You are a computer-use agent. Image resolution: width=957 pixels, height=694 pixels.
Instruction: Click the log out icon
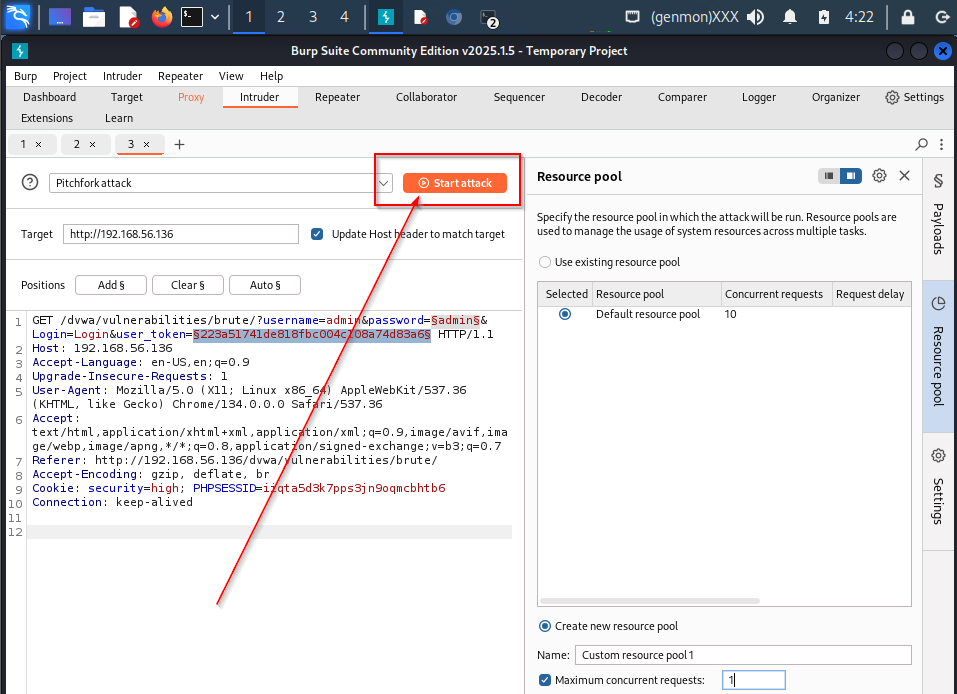coord(942,16)
